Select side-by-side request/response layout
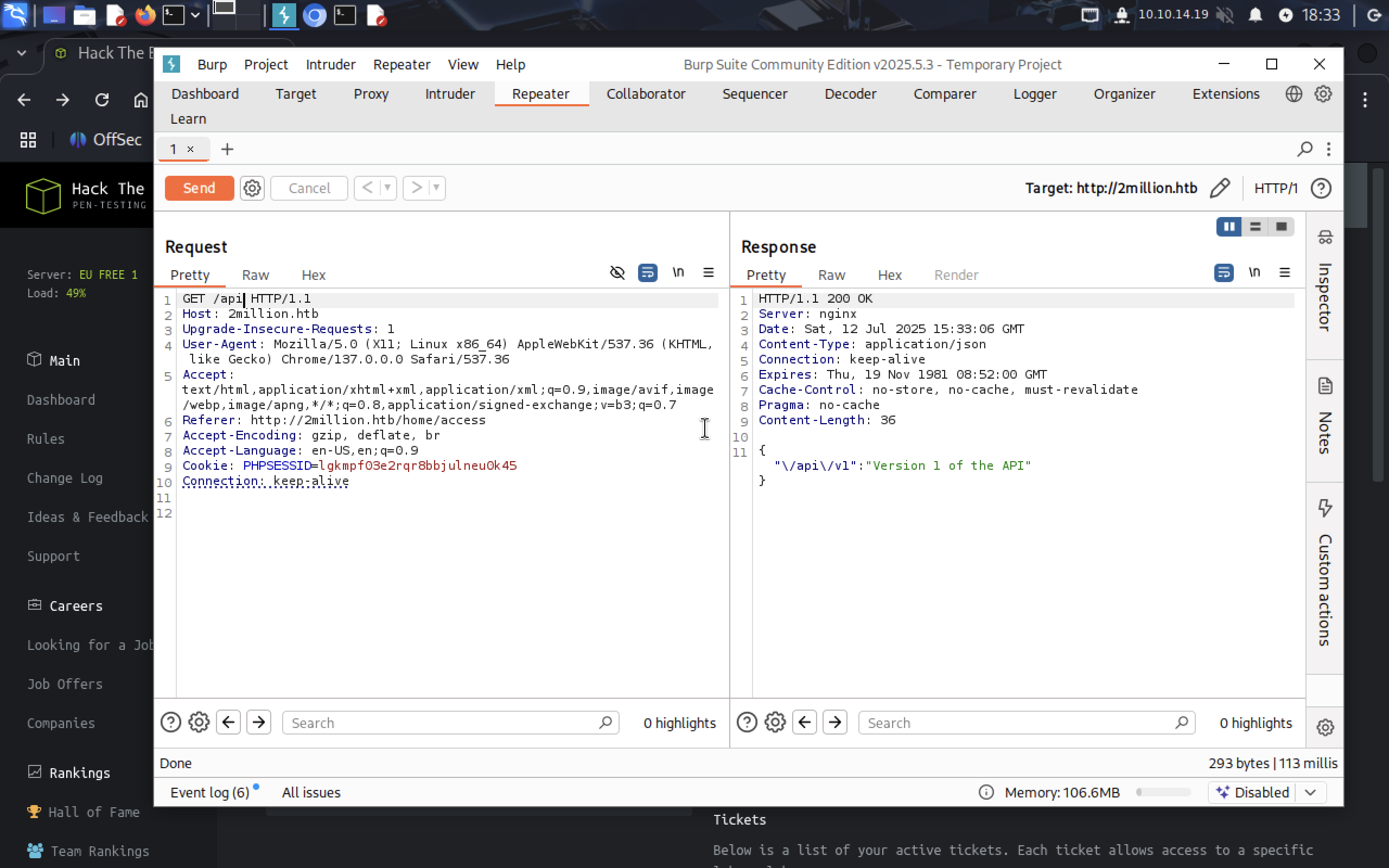 (1229, 227)
